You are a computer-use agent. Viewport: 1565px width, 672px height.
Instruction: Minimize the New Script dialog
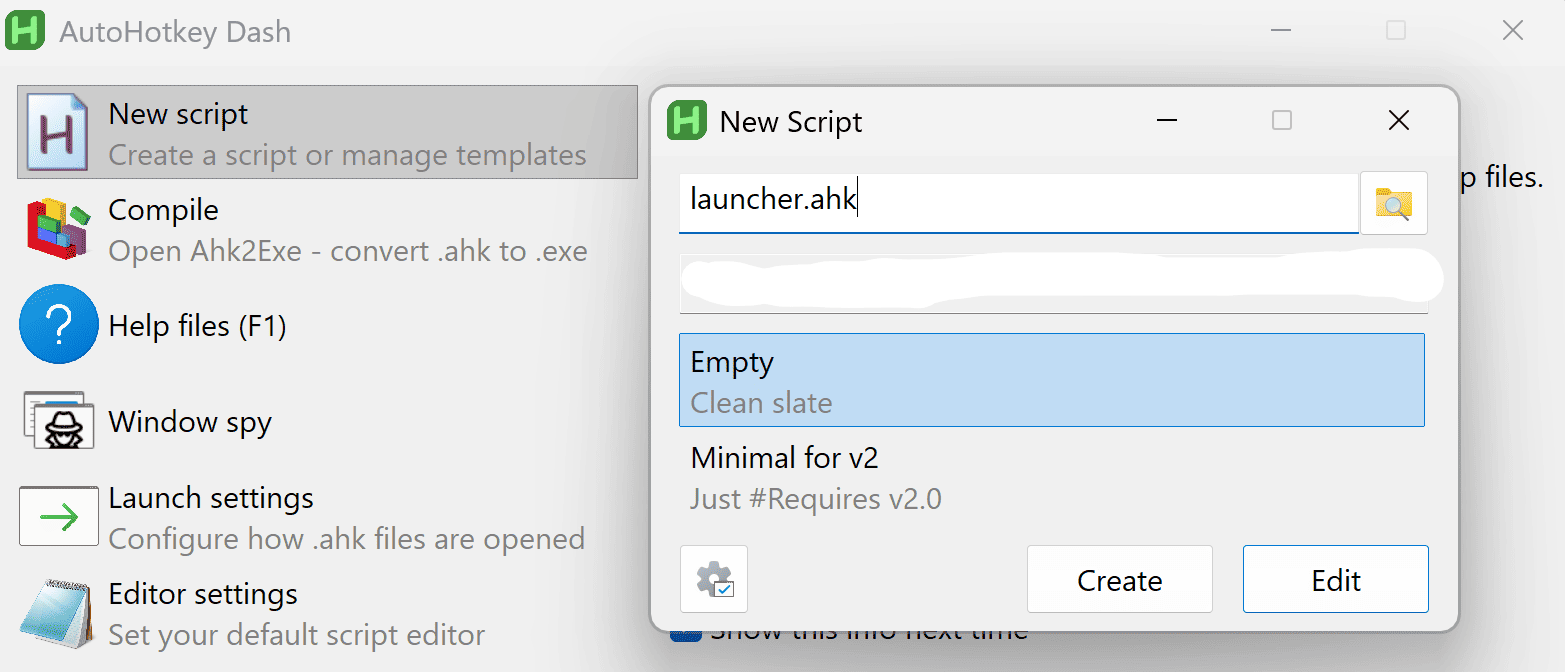(x=1166, y=121)
